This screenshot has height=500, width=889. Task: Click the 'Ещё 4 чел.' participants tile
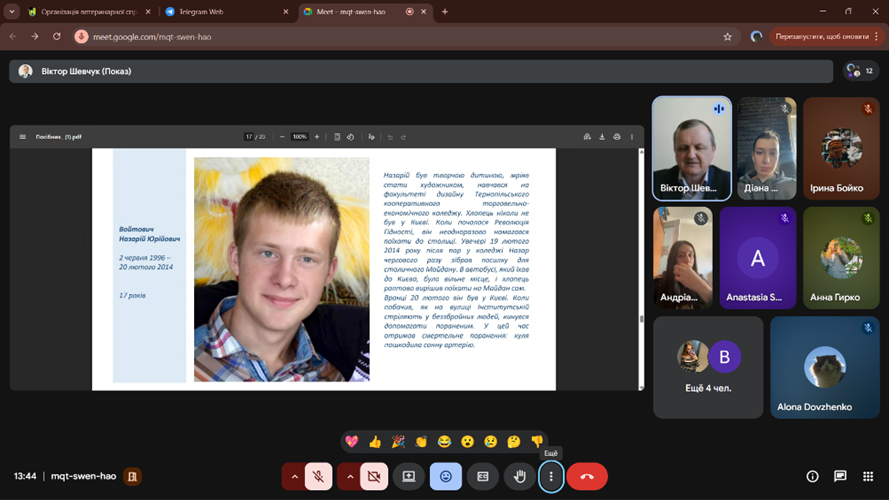coord(707,367)
